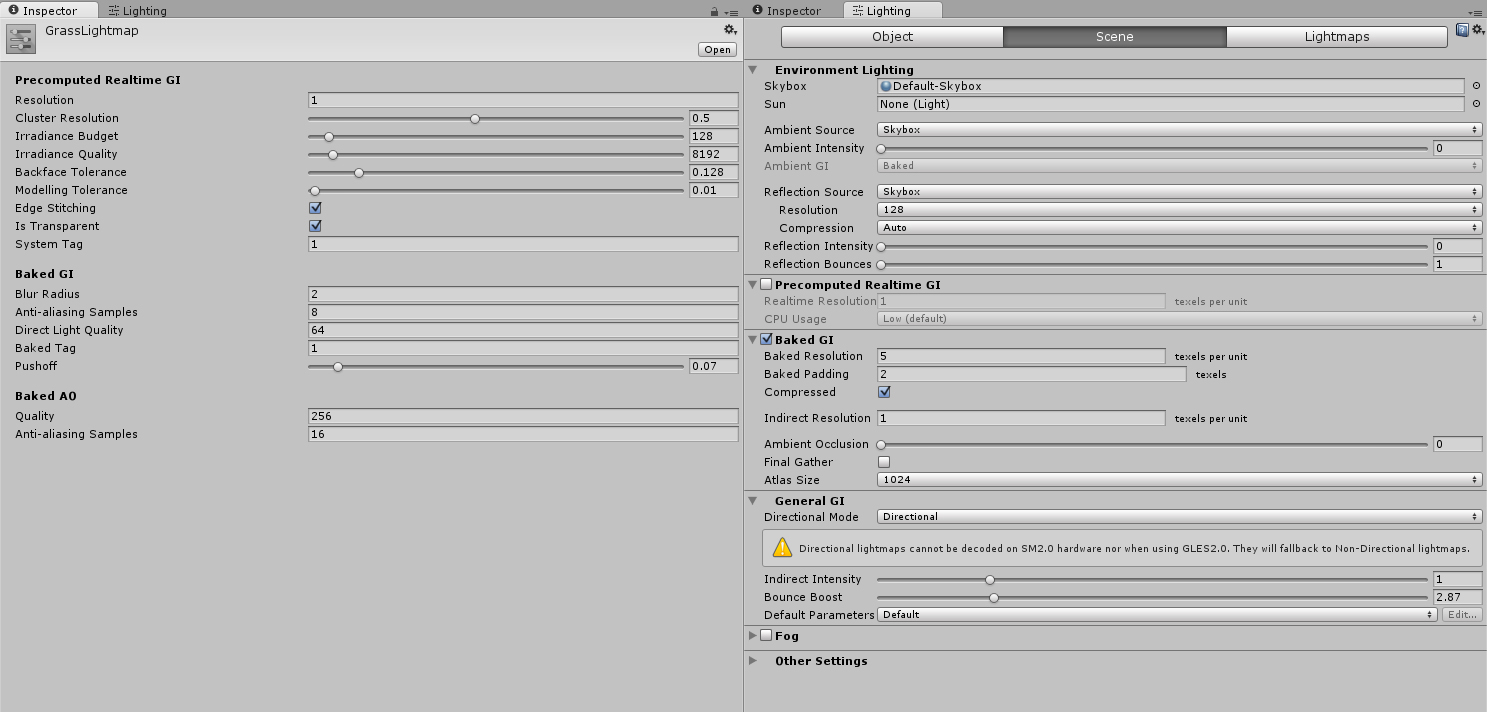Open the left Inspector panel options menu

click(731, 12)
